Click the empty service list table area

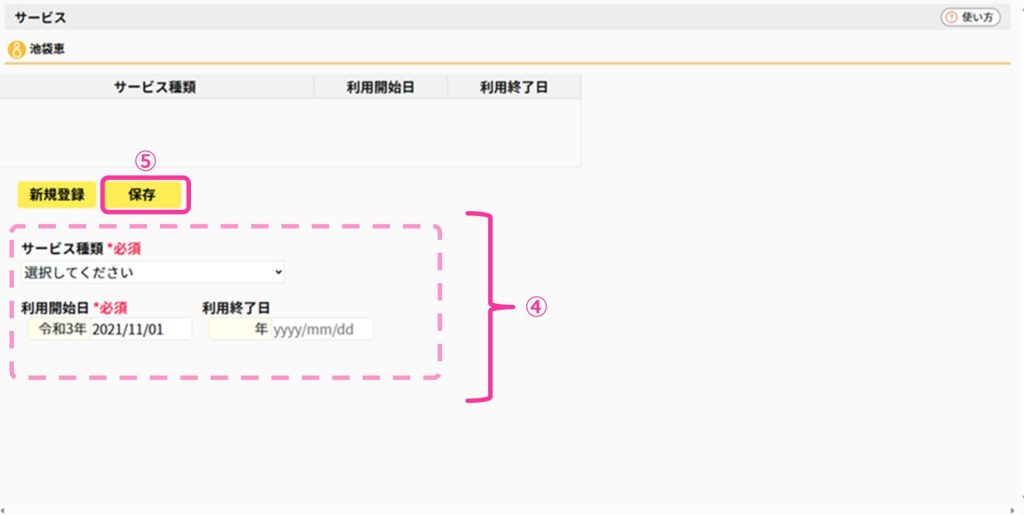point(290,133)
